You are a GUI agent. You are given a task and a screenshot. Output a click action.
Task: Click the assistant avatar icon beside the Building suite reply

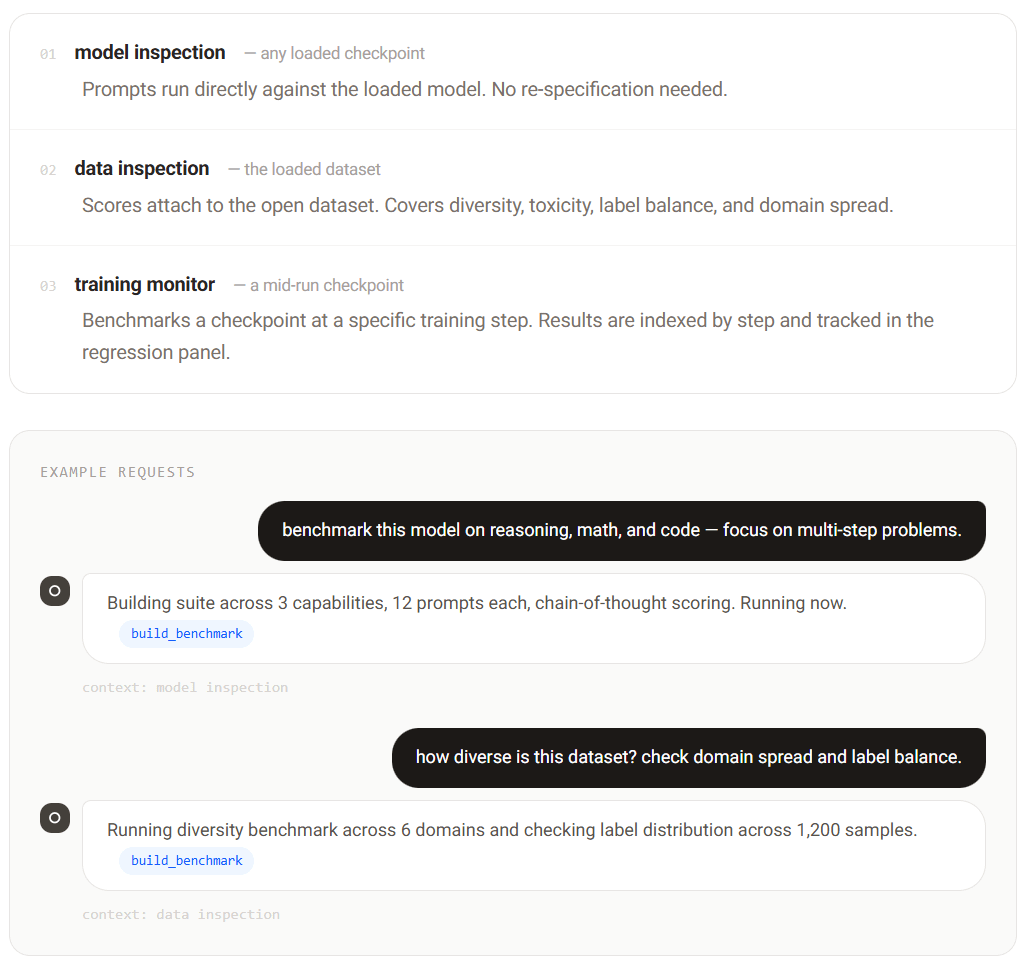pyautogui.click(x=55, y=591)
